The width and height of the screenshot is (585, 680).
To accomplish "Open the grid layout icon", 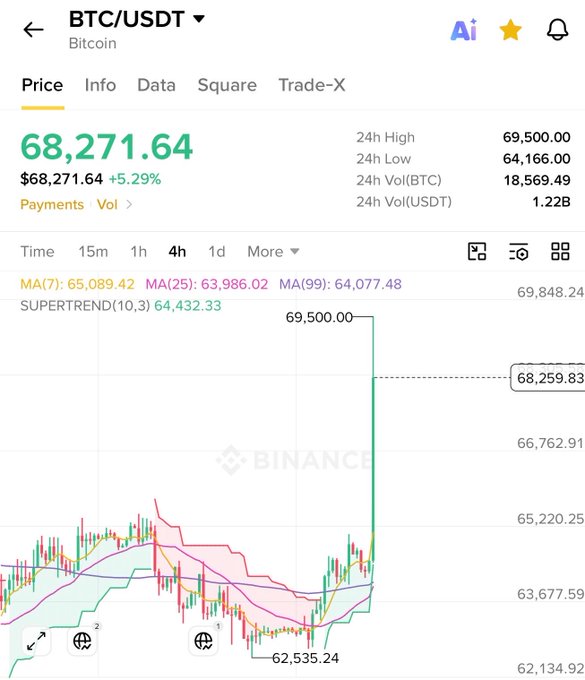I will click(x=560, y=252).
